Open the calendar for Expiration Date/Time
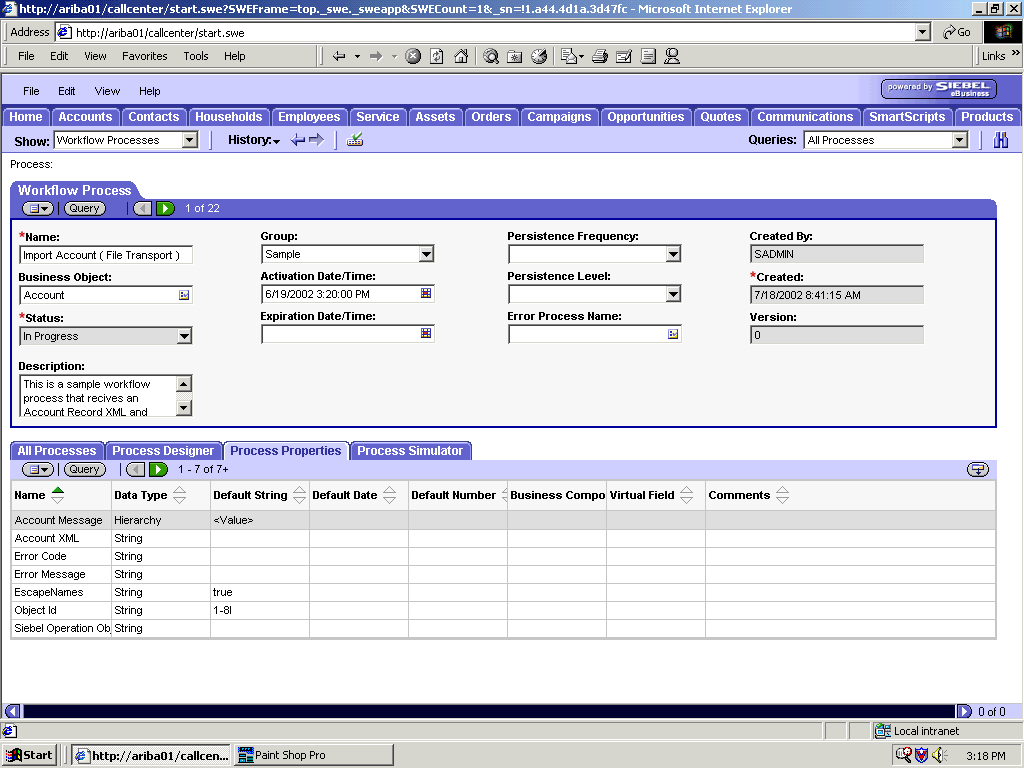Screen dimensions: 1024x768 (x=424, y=333)
